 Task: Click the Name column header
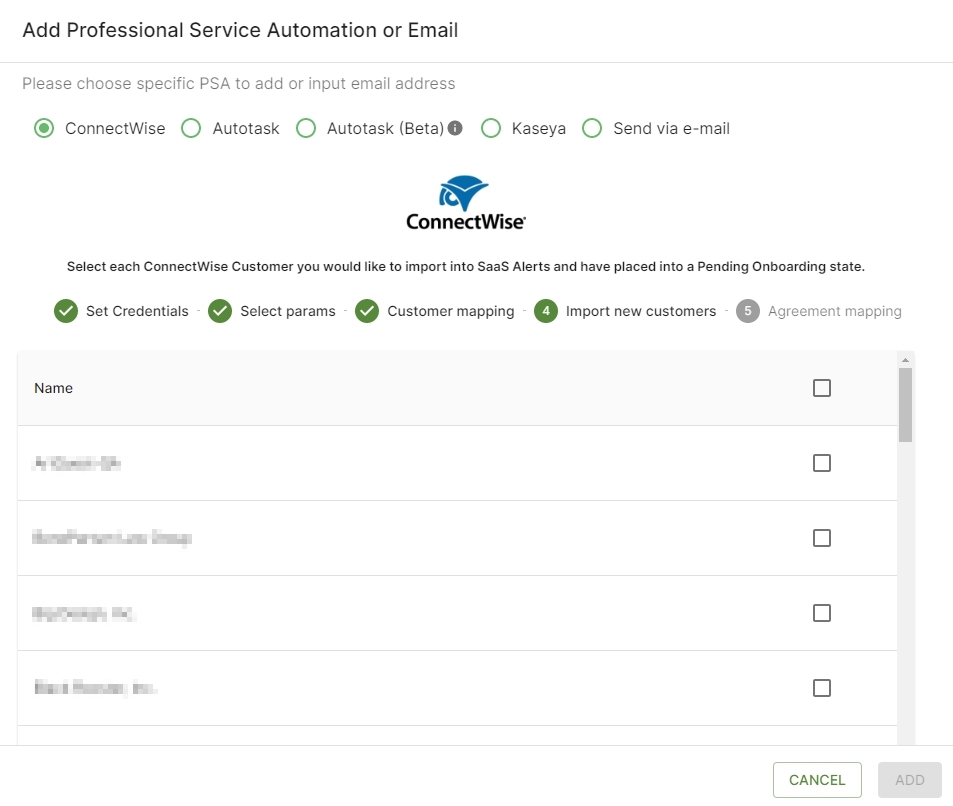[x=53, y=388]
